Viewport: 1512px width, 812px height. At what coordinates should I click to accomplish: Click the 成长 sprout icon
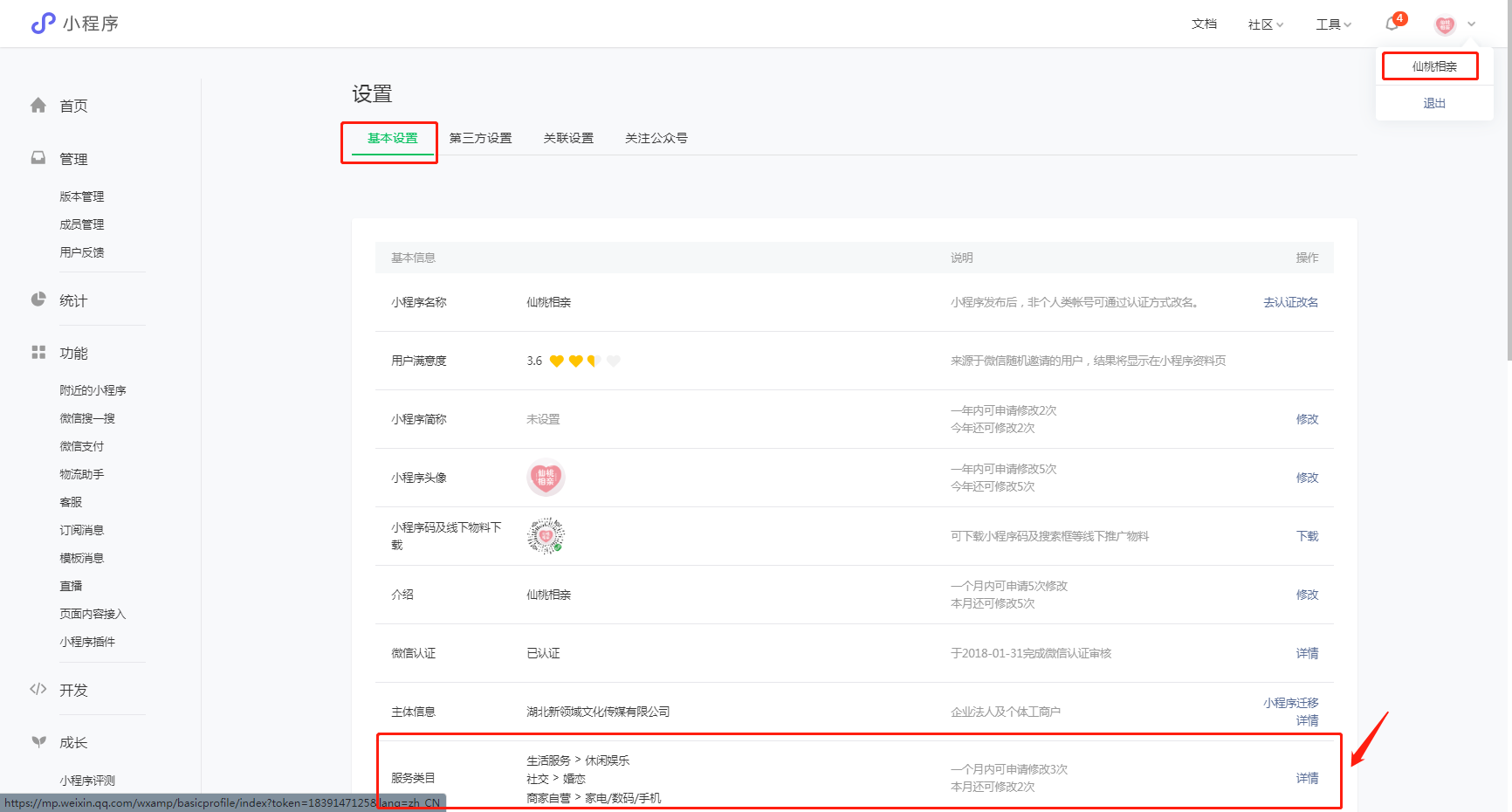[38, 742]
